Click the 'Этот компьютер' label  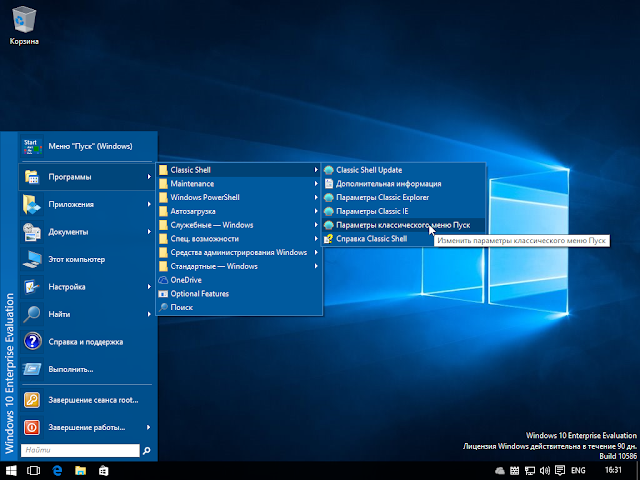tap(77, 260)
